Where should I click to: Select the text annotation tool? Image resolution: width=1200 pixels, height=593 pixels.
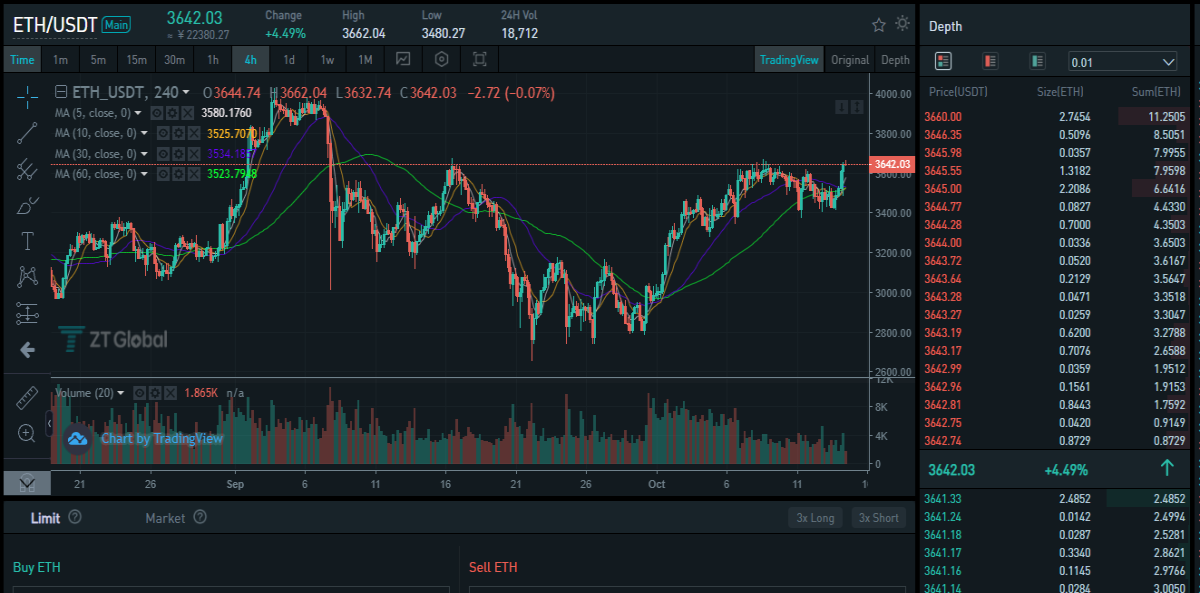coord(27,241)
